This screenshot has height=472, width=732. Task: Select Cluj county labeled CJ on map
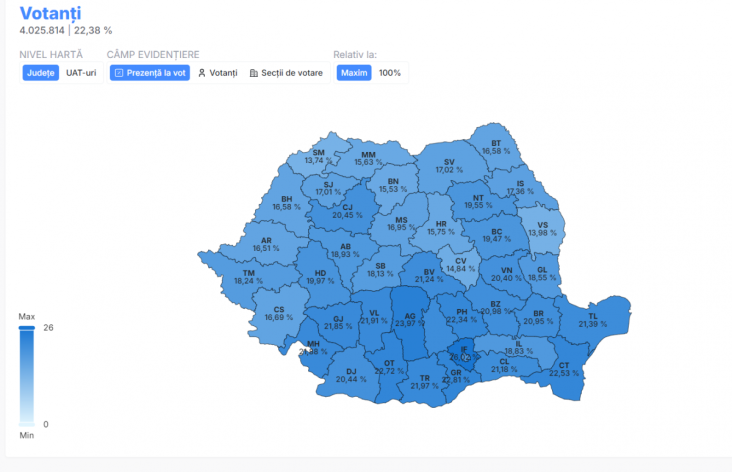tap(348, 212)
